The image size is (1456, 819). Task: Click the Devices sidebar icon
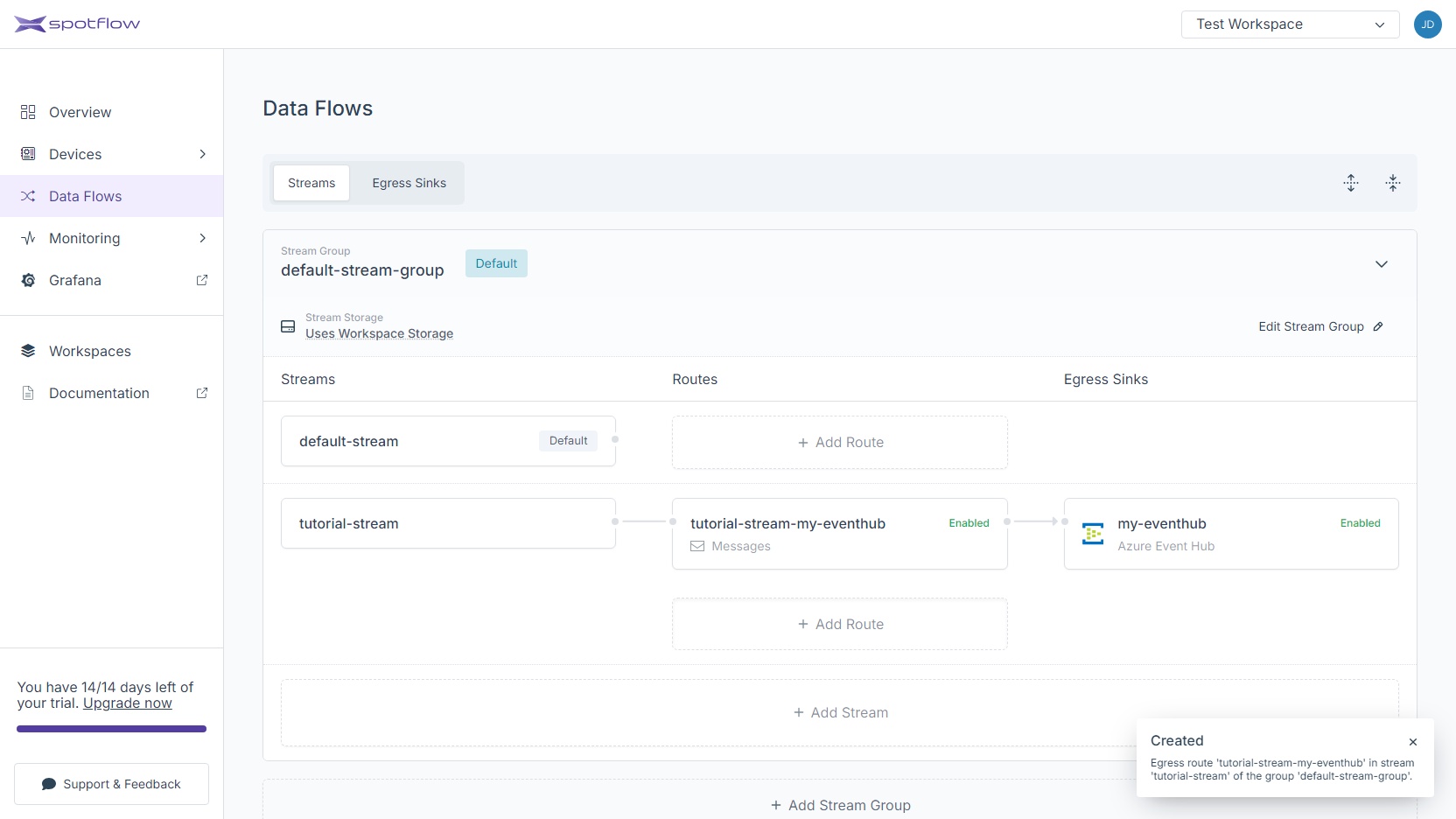(28, 154)
